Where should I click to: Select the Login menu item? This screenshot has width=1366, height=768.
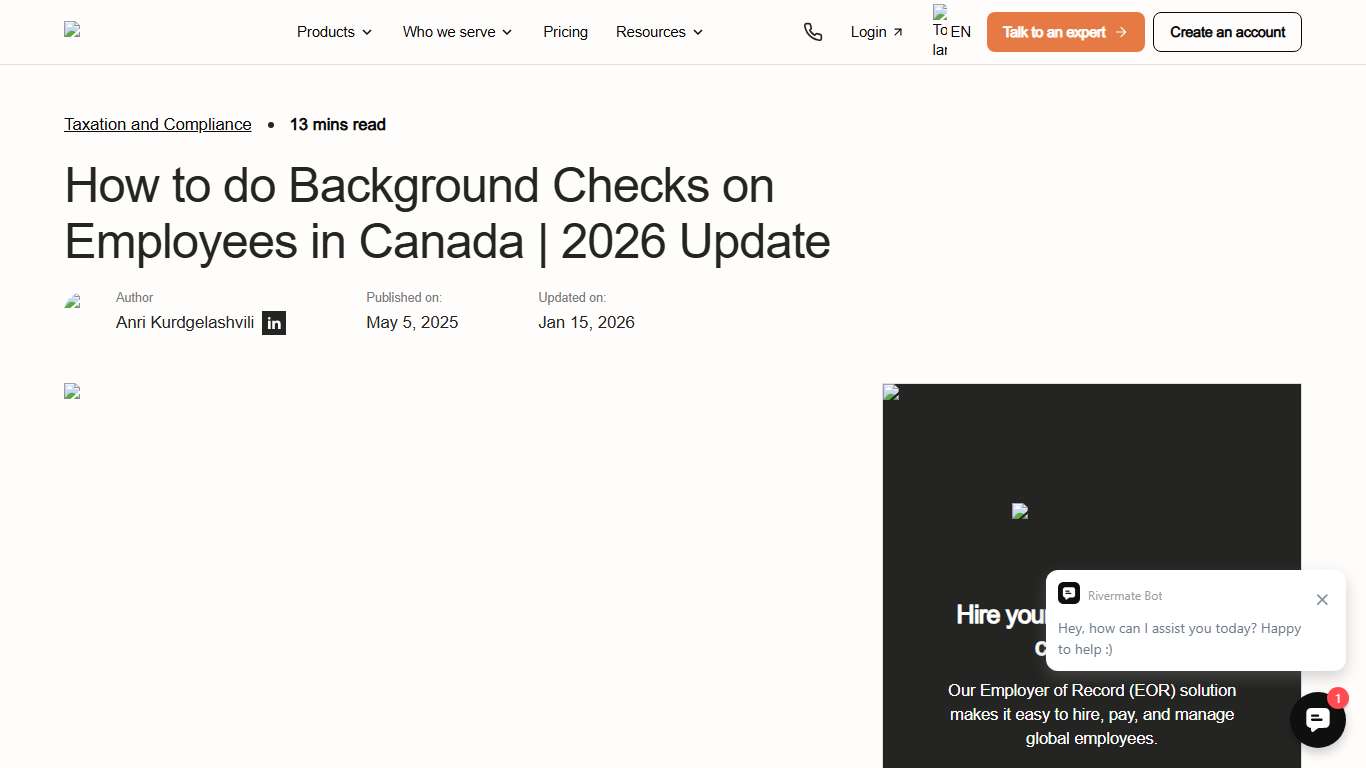point(868,31)
